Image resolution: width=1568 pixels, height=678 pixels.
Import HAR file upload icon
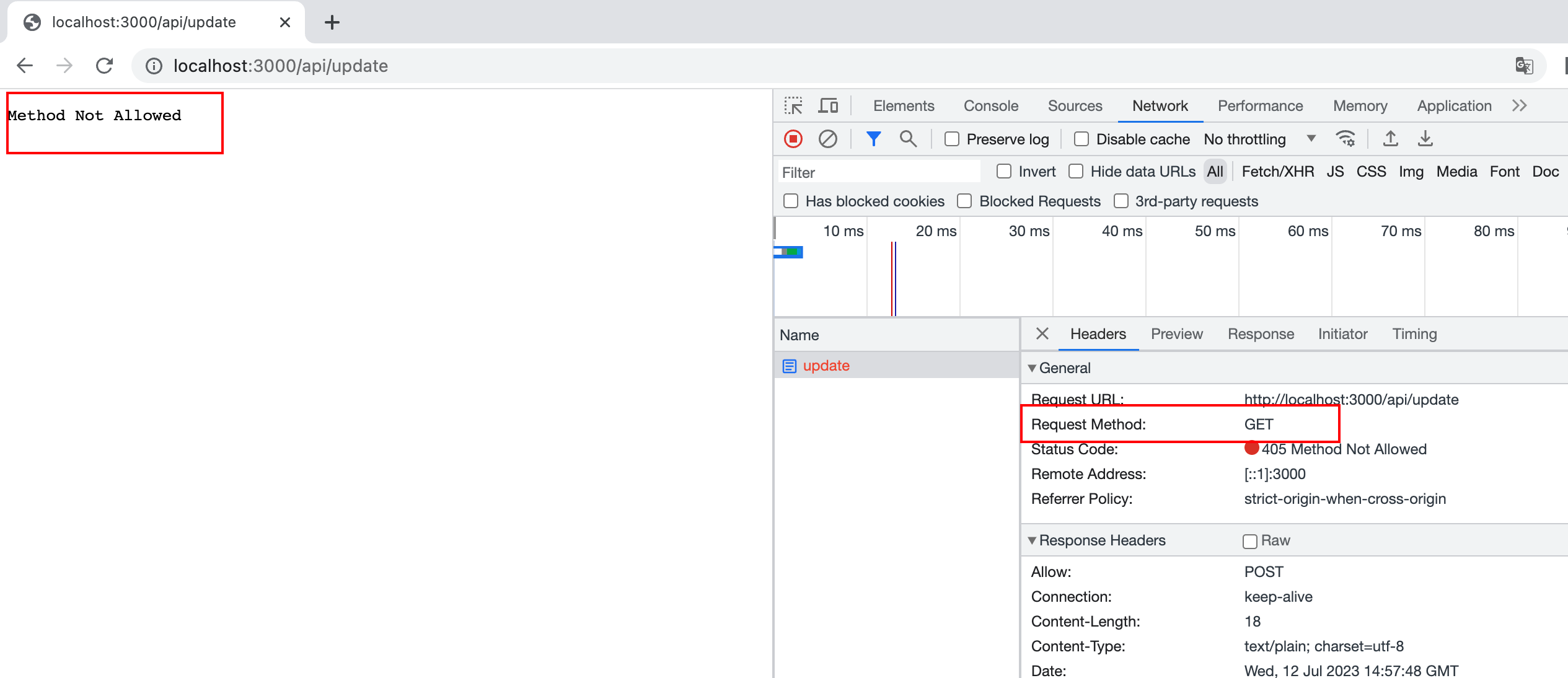[x=1390, y=139]
